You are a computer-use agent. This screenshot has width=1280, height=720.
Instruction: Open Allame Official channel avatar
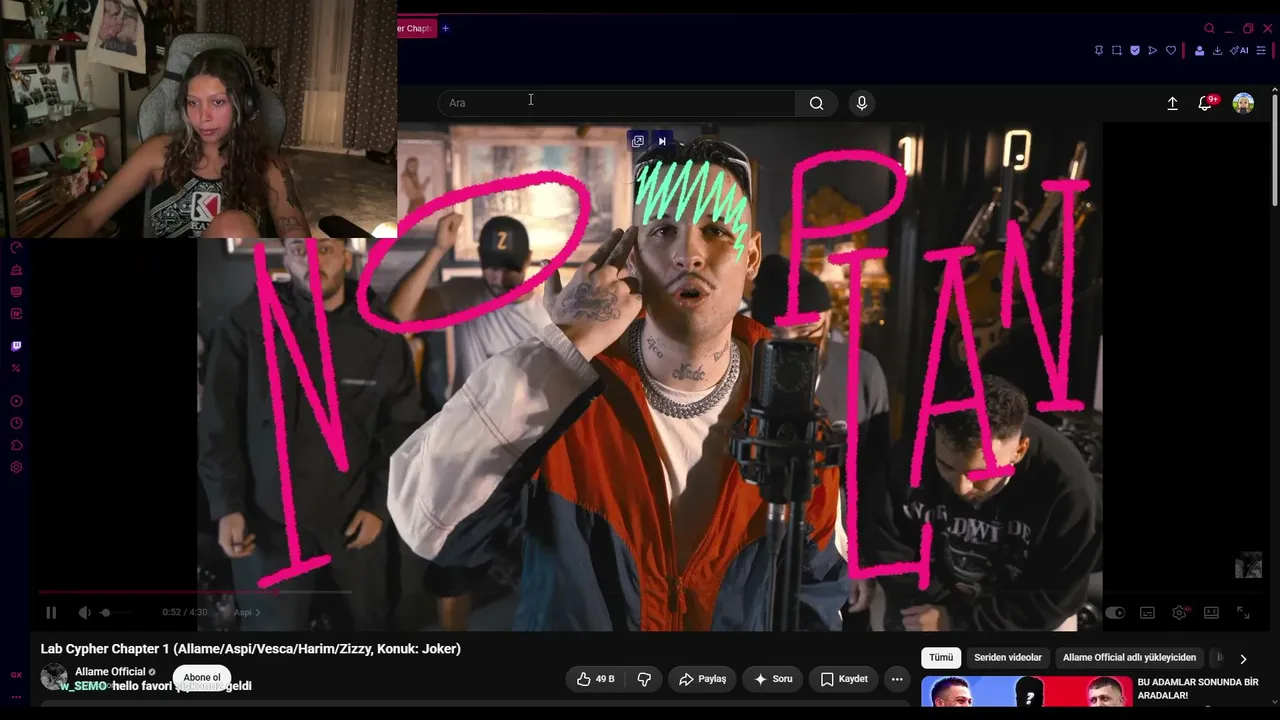click(x=54, y=677)
